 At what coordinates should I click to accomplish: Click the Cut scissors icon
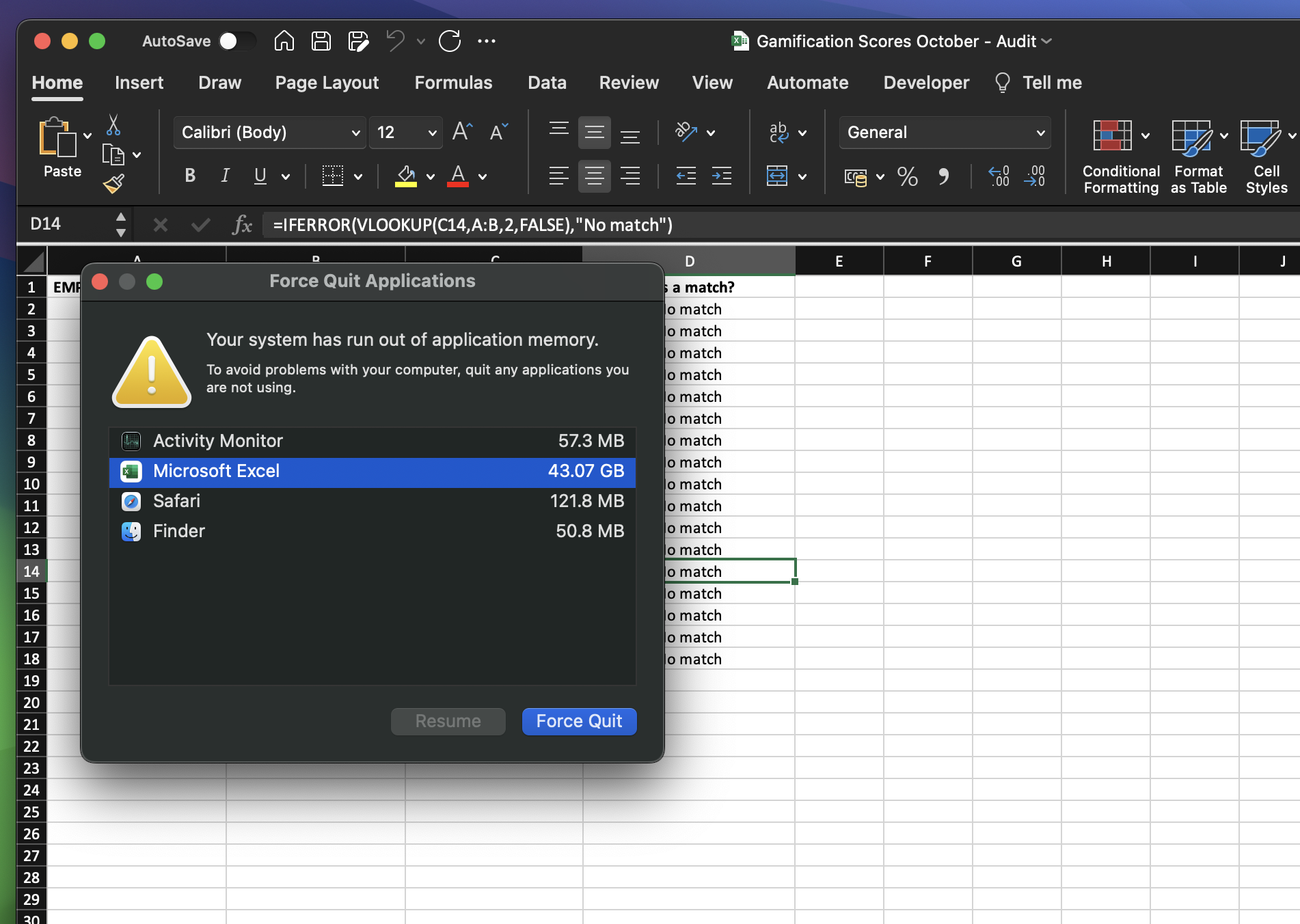113,125
